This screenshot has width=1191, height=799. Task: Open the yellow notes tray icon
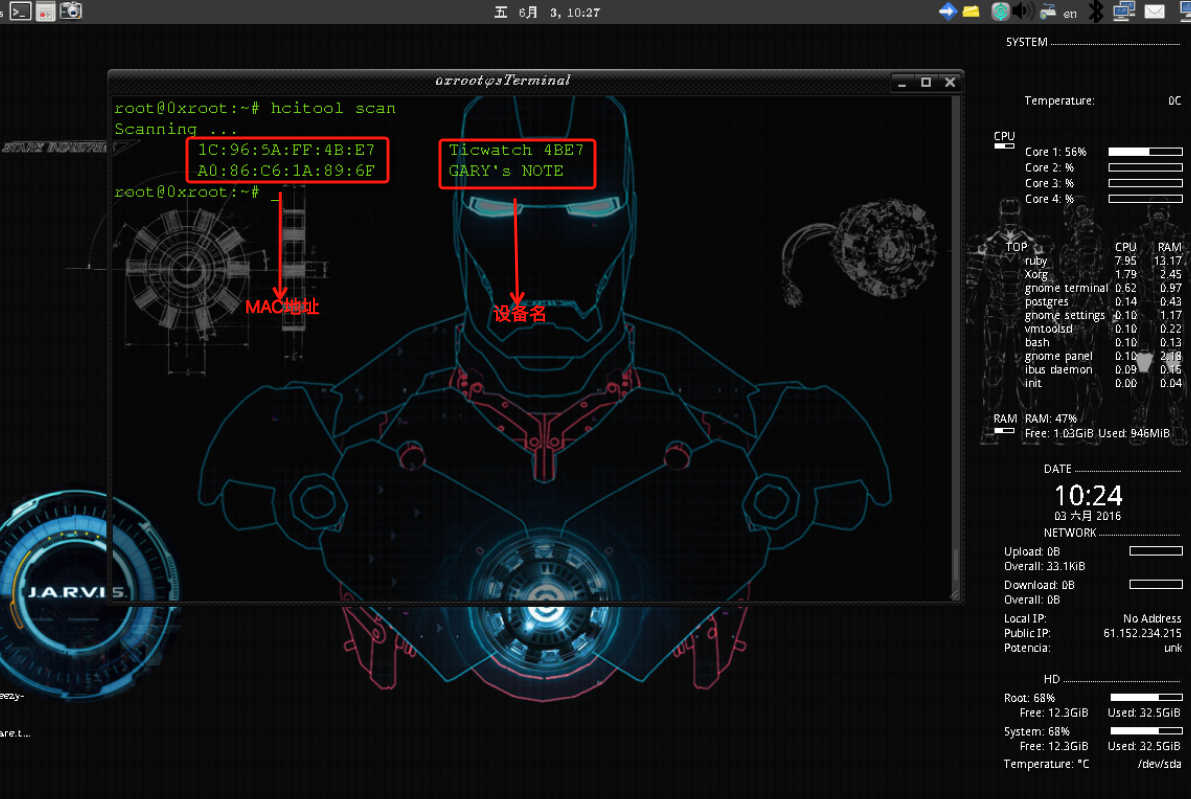[x=971, y=11]
